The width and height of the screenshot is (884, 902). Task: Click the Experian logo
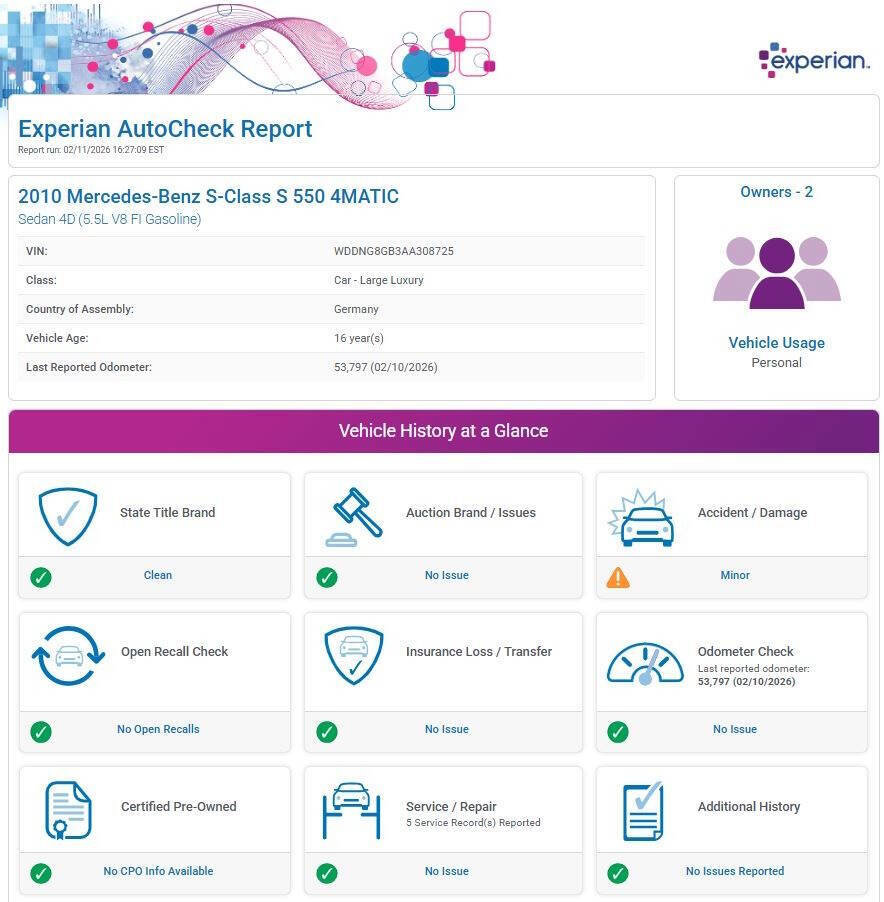coord(813,60)
